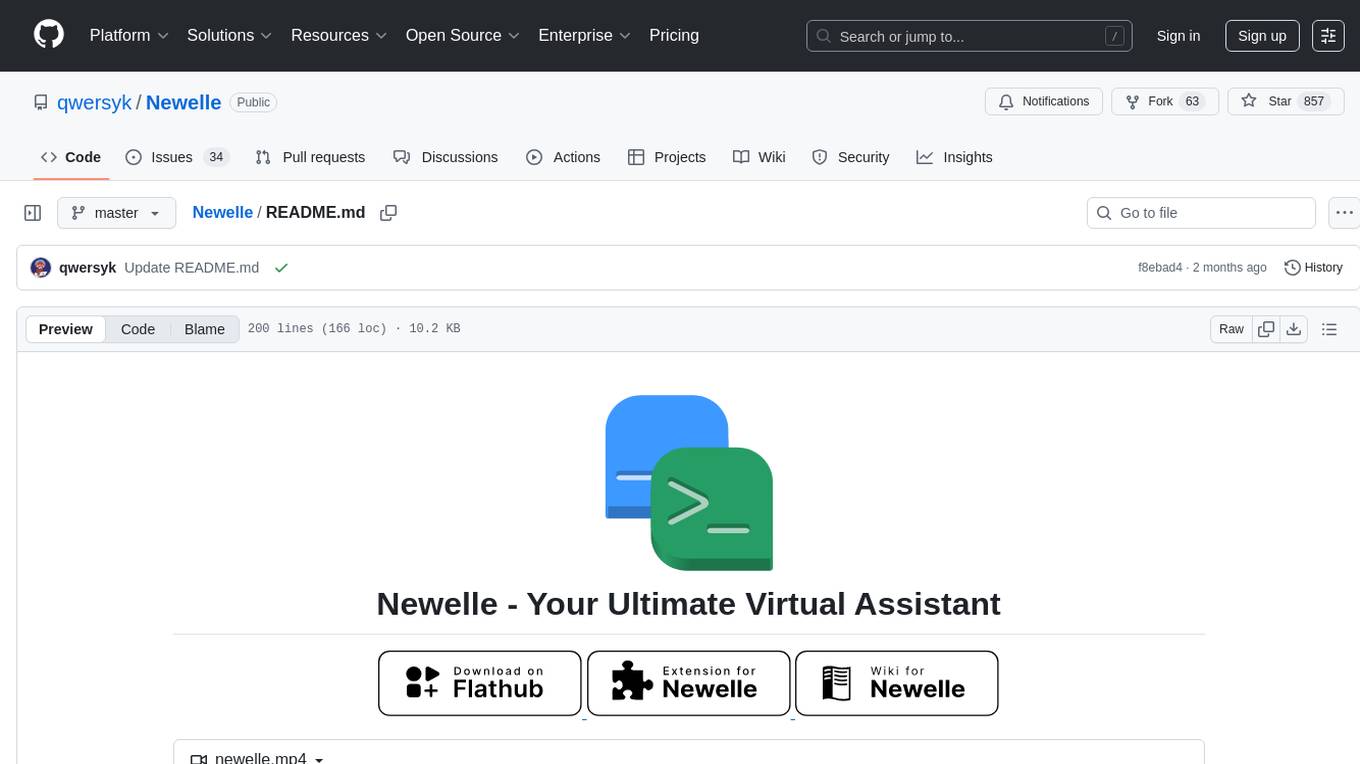Click the Newelle app logo image
1360x764 pixels.
pyautogui.click(x=689, y=483)
